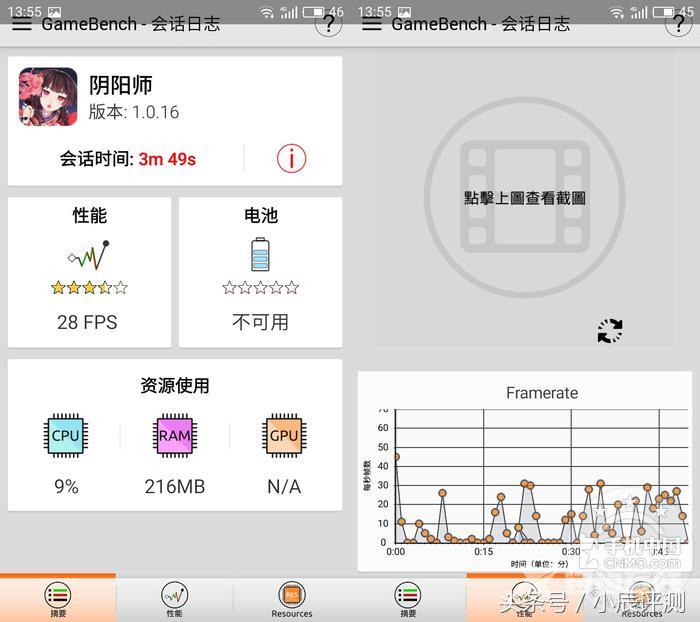Tap the 阴阳师 game title
Screen dimensions: 700x622
(x=121, y=85)
